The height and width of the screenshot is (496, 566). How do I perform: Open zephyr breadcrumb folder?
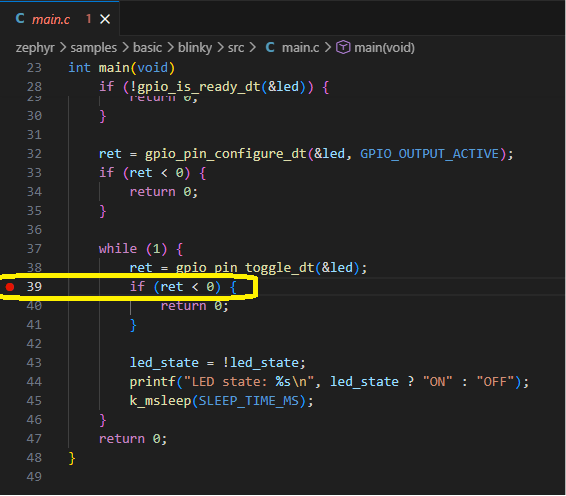click(35, 48)
